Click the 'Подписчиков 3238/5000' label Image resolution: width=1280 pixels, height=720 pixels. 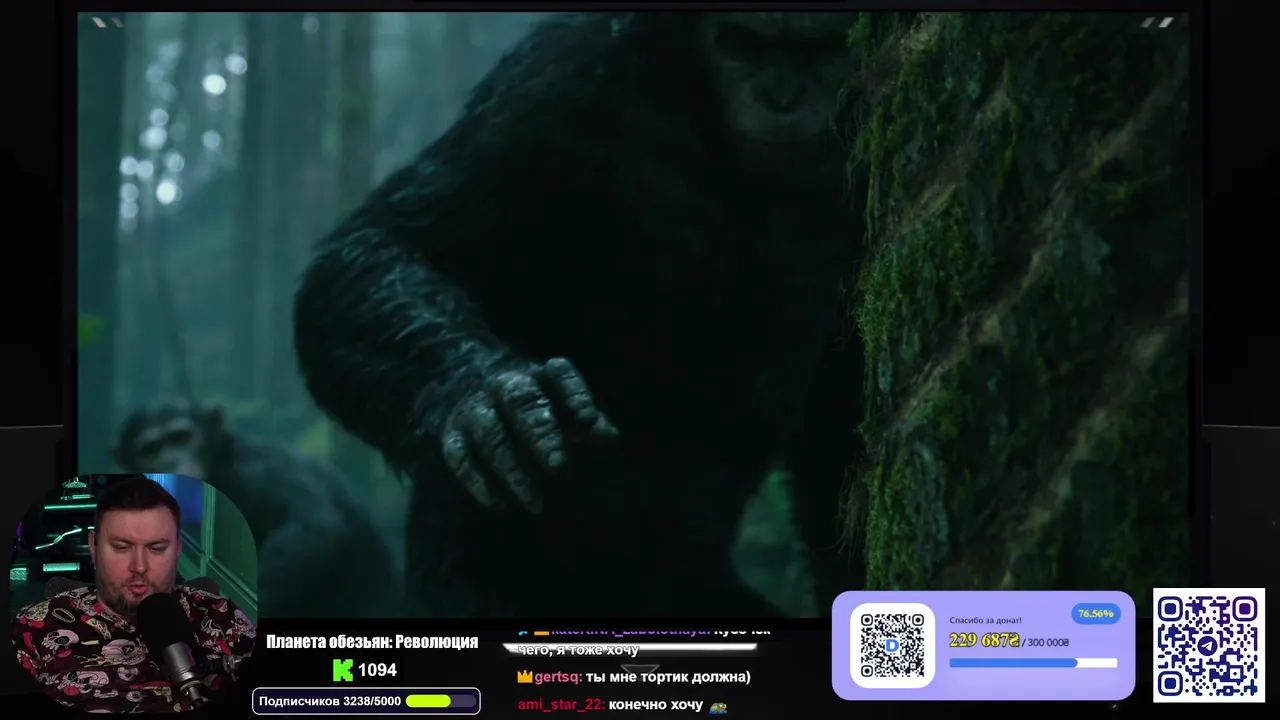(329, 701)
